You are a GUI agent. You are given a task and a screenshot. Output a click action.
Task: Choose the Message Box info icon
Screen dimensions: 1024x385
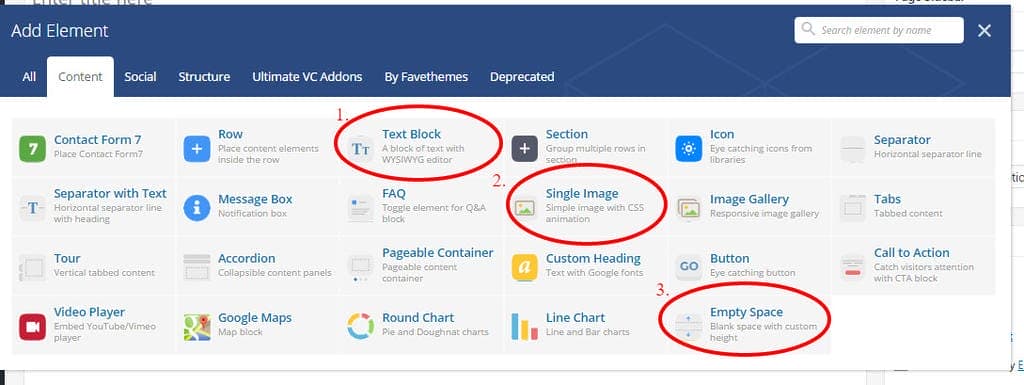tap(197, 208)
